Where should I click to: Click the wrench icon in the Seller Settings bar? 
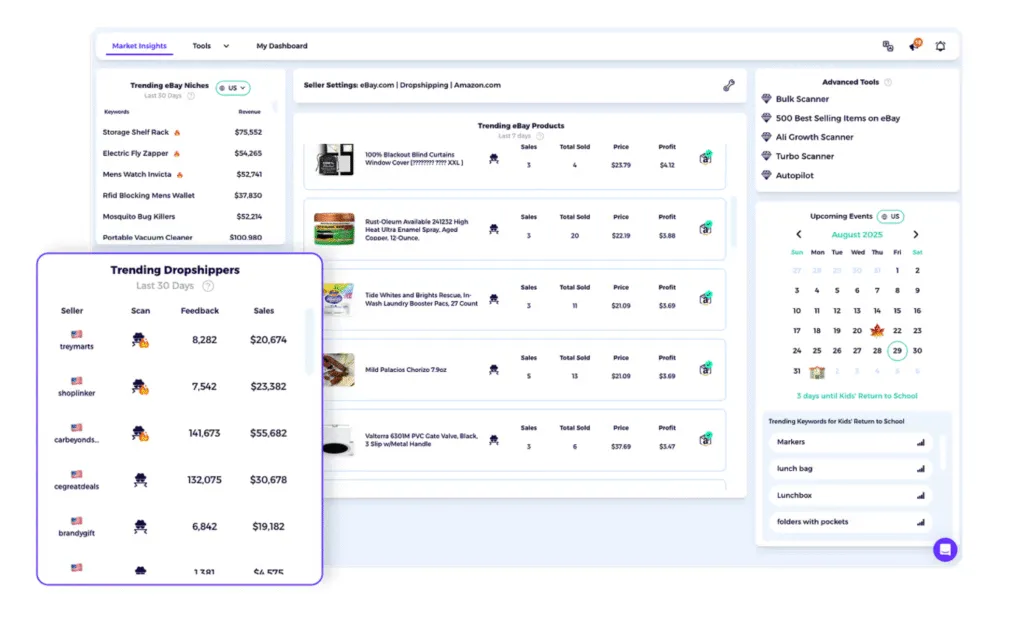(x=728, y=85)
